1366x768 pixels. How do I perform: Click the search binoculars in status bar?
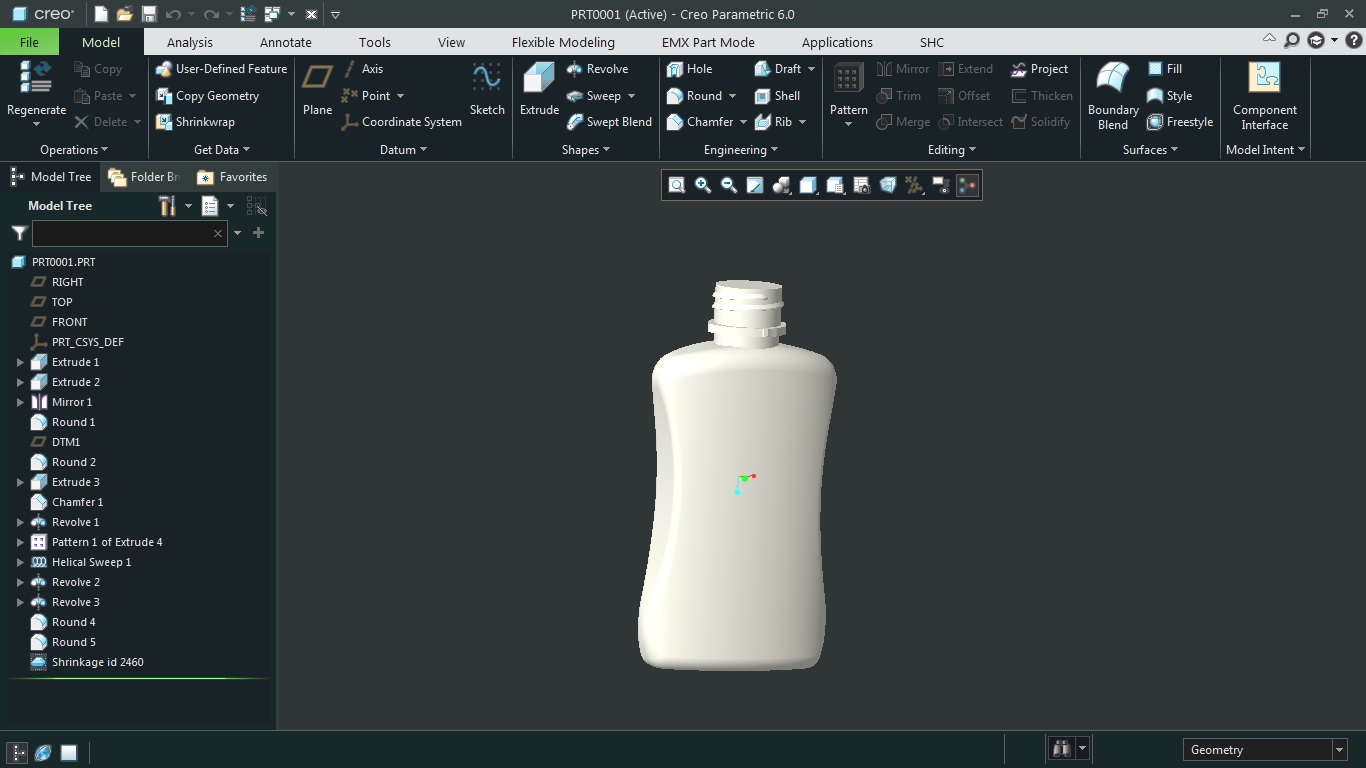pyautogui.click(x=1061, y=748)
